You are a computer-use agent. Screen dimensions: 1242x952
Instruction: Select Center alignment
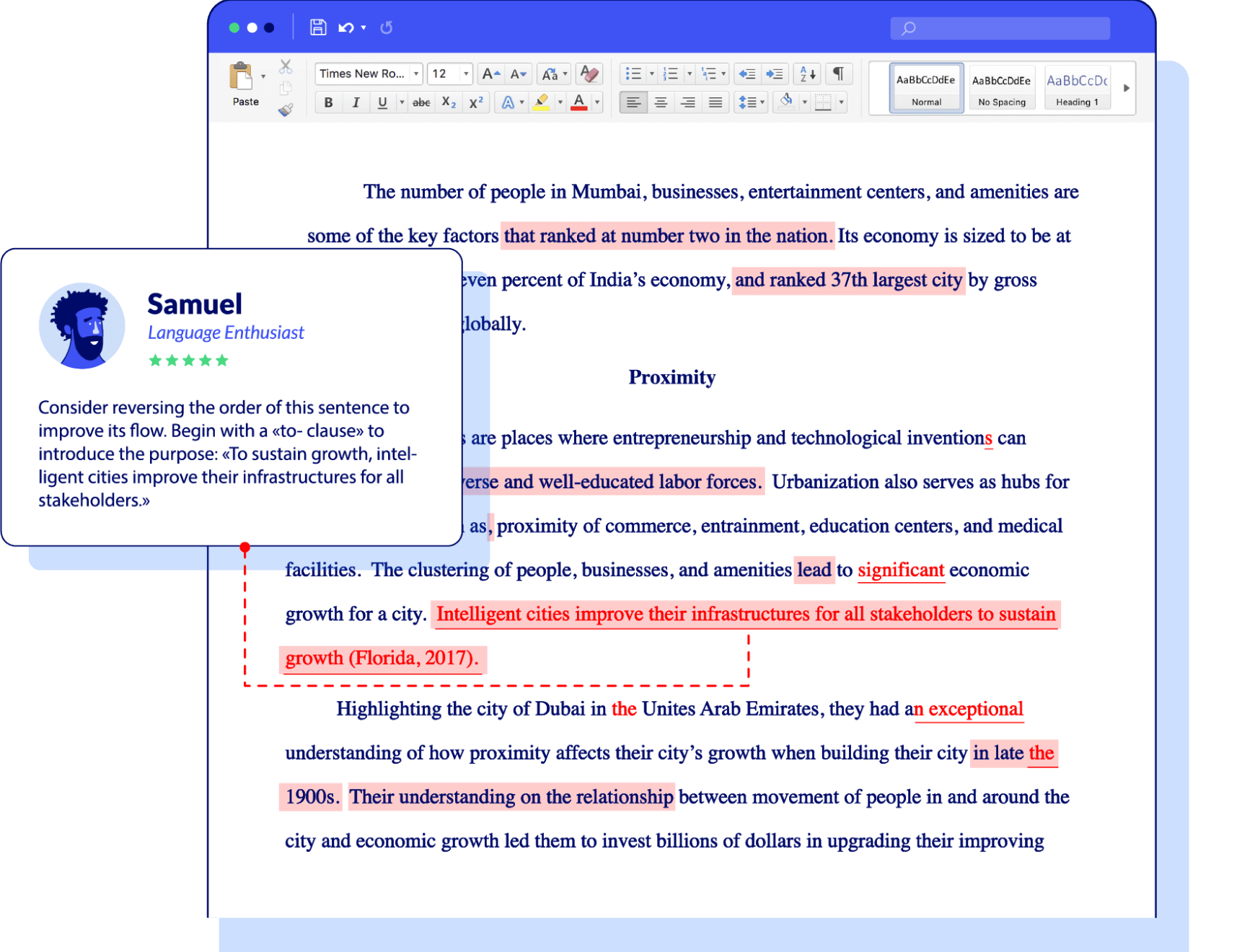[x=661, y=102]
